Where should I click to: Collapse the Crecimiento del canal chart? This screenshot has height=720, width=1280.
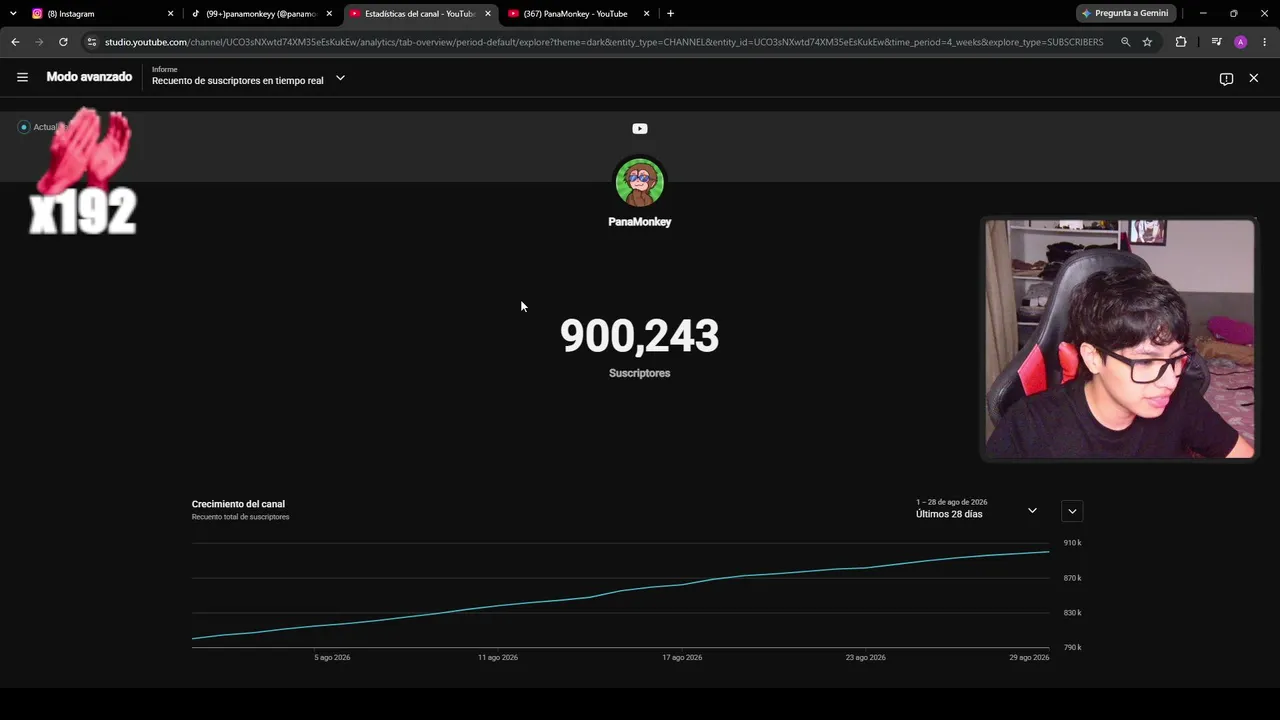click(1072, 511)
